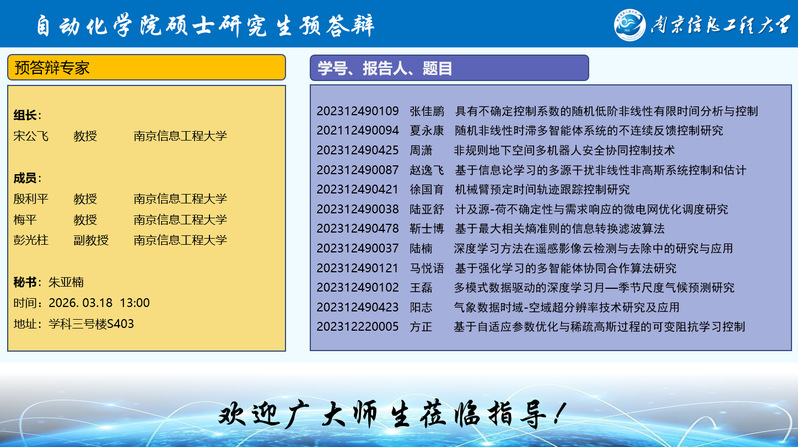
Task: Select the 预答辩专家 orange header tab
Action: pyautogui.click(x=146, y=68)
